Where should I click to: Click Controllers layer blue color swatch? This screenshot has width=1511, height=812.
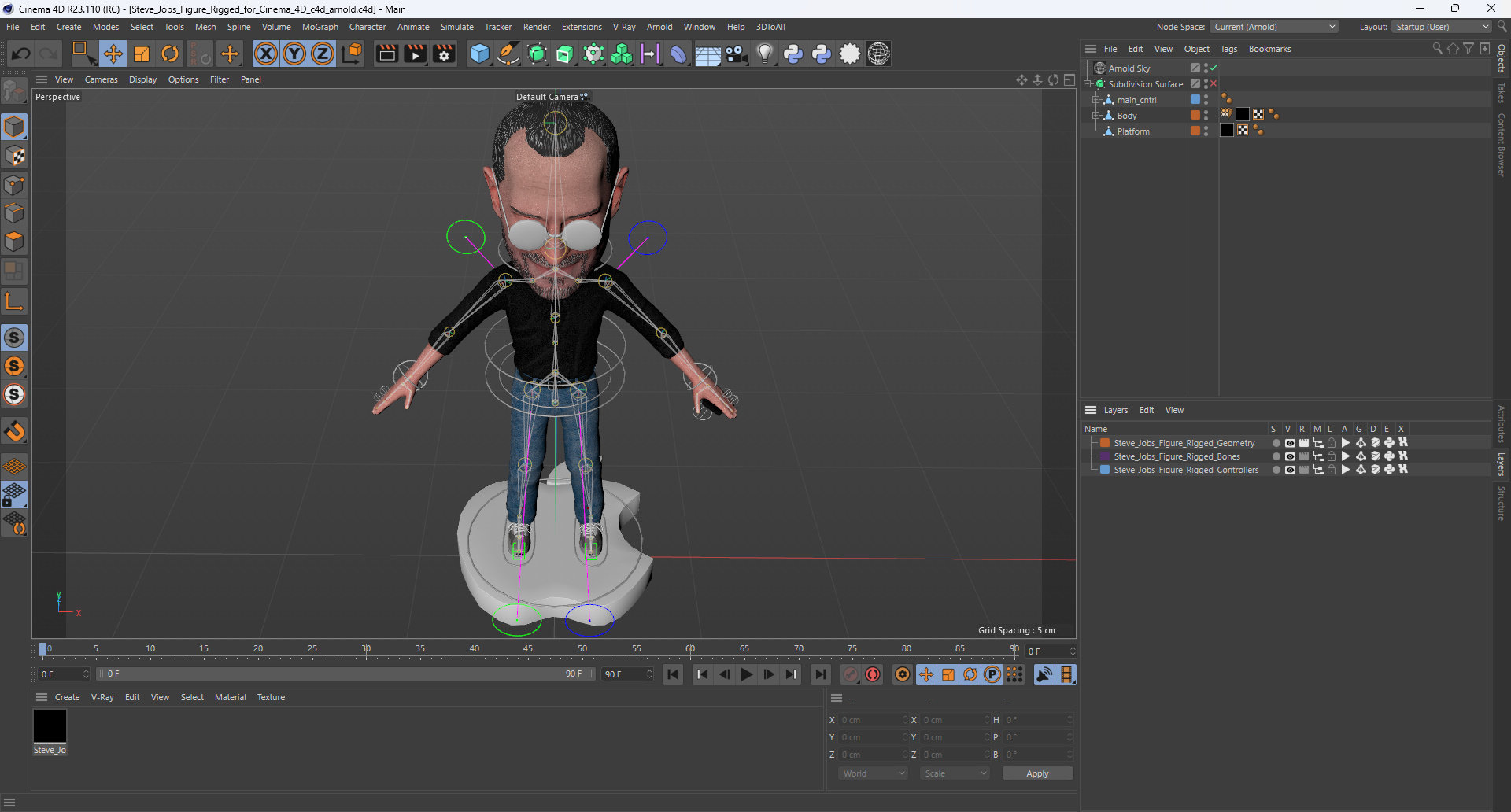(x=1105, y=470)
